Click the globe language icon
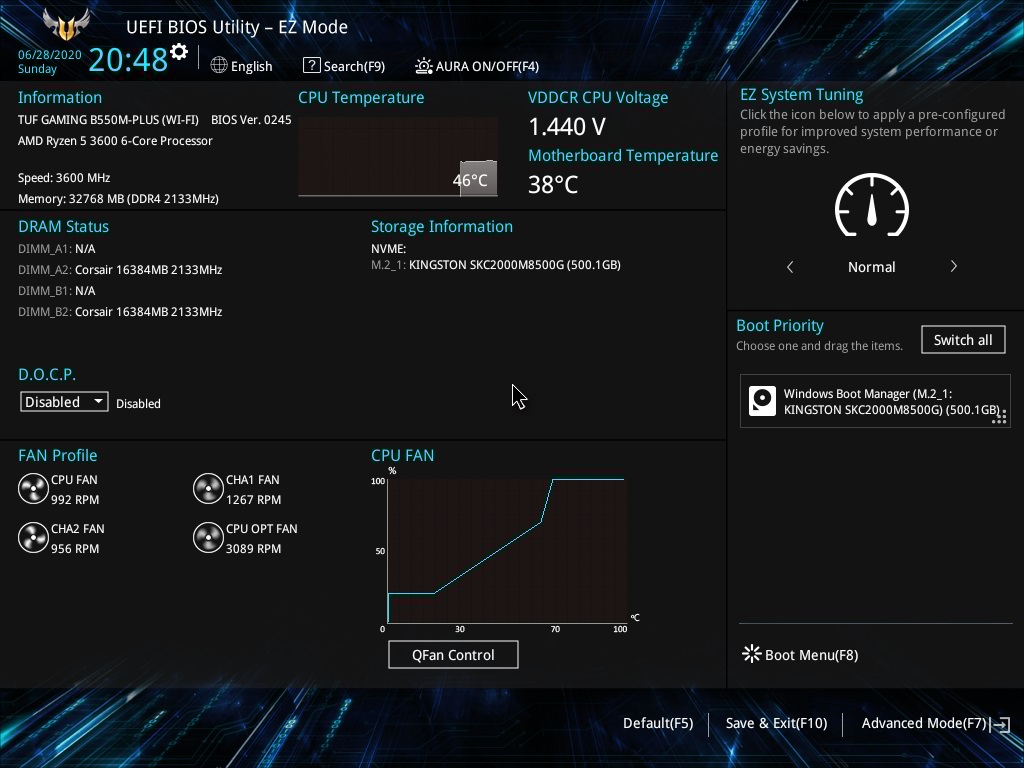Screen dimensions: 1024x768 click(219, 66)
